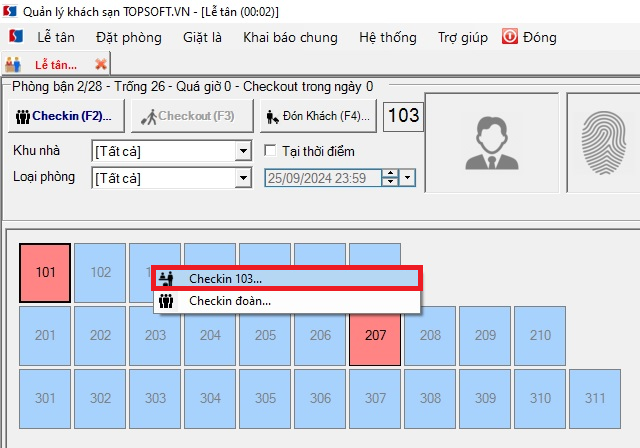Click the red power icon beside Đóng
640x448 pixels.
tap(510, 36)
